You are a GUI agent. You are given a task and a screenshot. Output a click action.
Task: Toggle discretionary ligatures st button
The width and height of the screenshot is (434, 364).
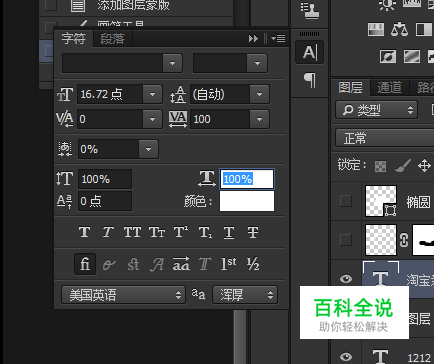(x=133, y=264)
